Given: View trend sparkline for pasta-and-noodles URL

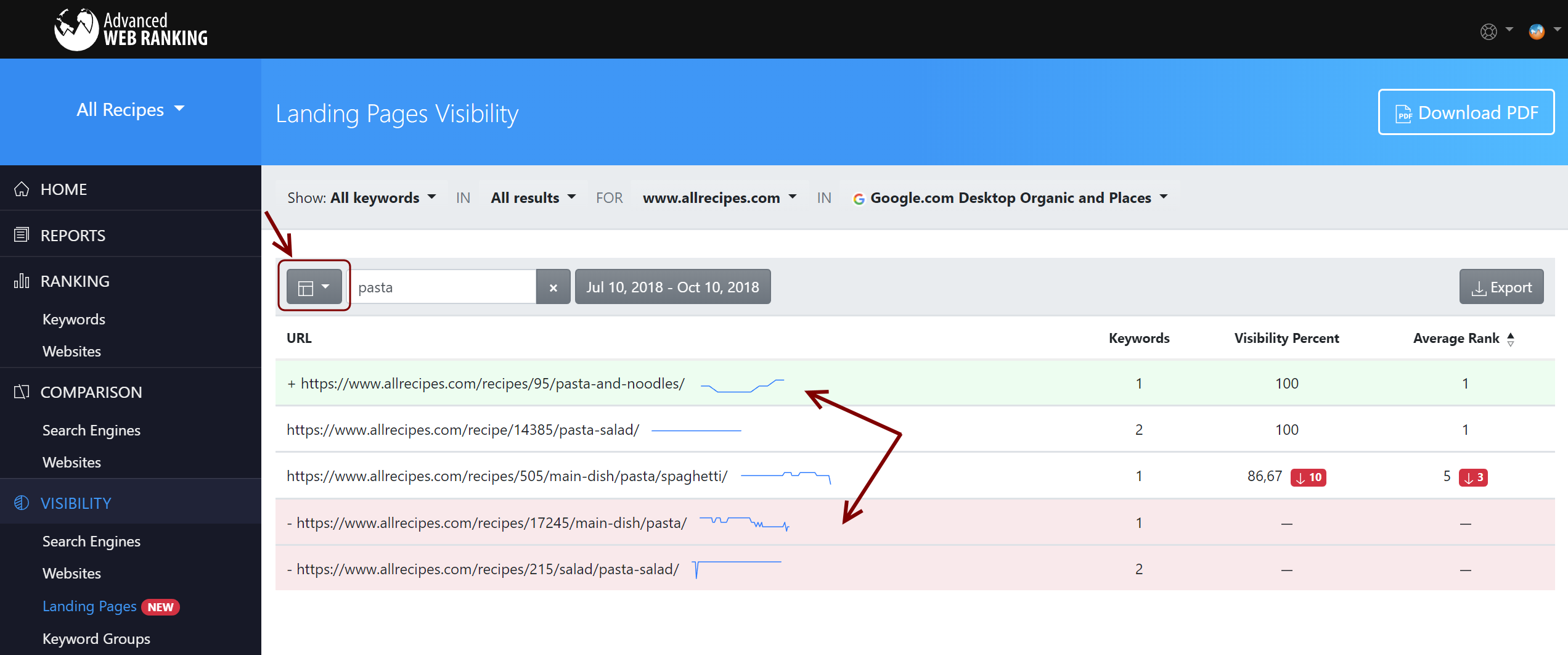Looking at the screenshot, I should [x=742, y=386].
